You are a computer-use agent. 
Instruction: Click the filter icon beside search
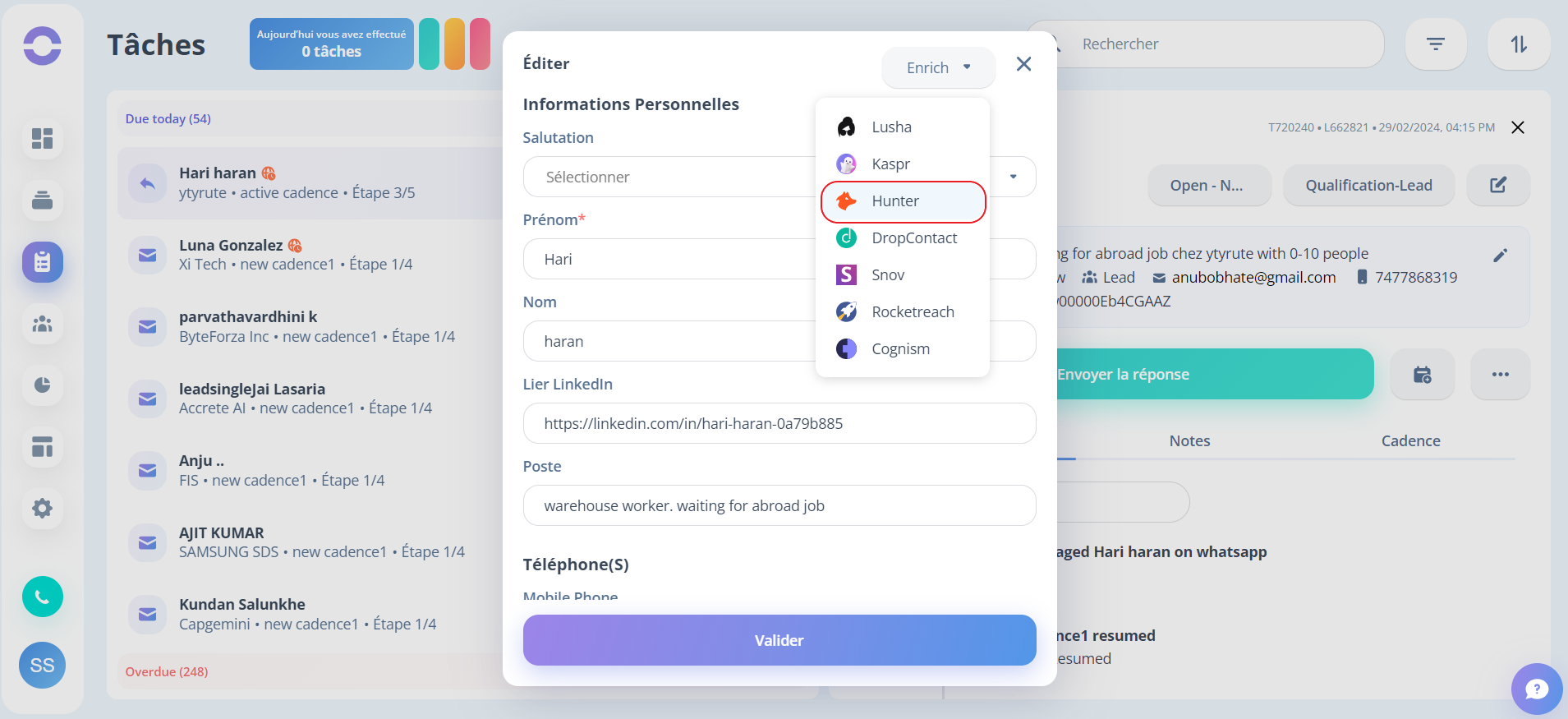pyautogui.click(x=1435, y=44)
